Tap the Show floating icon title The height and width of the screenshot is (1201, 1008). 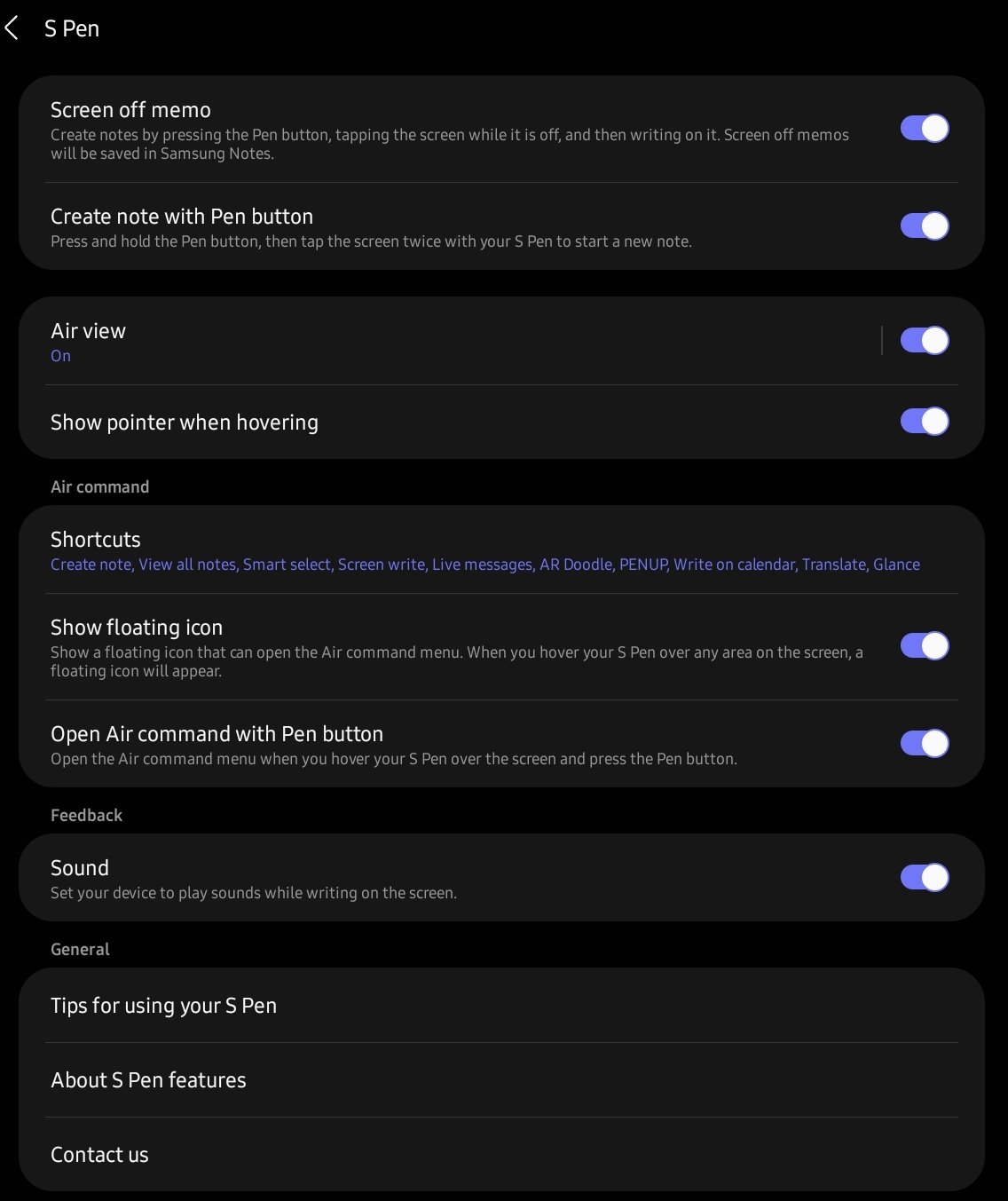coord(137,628)
